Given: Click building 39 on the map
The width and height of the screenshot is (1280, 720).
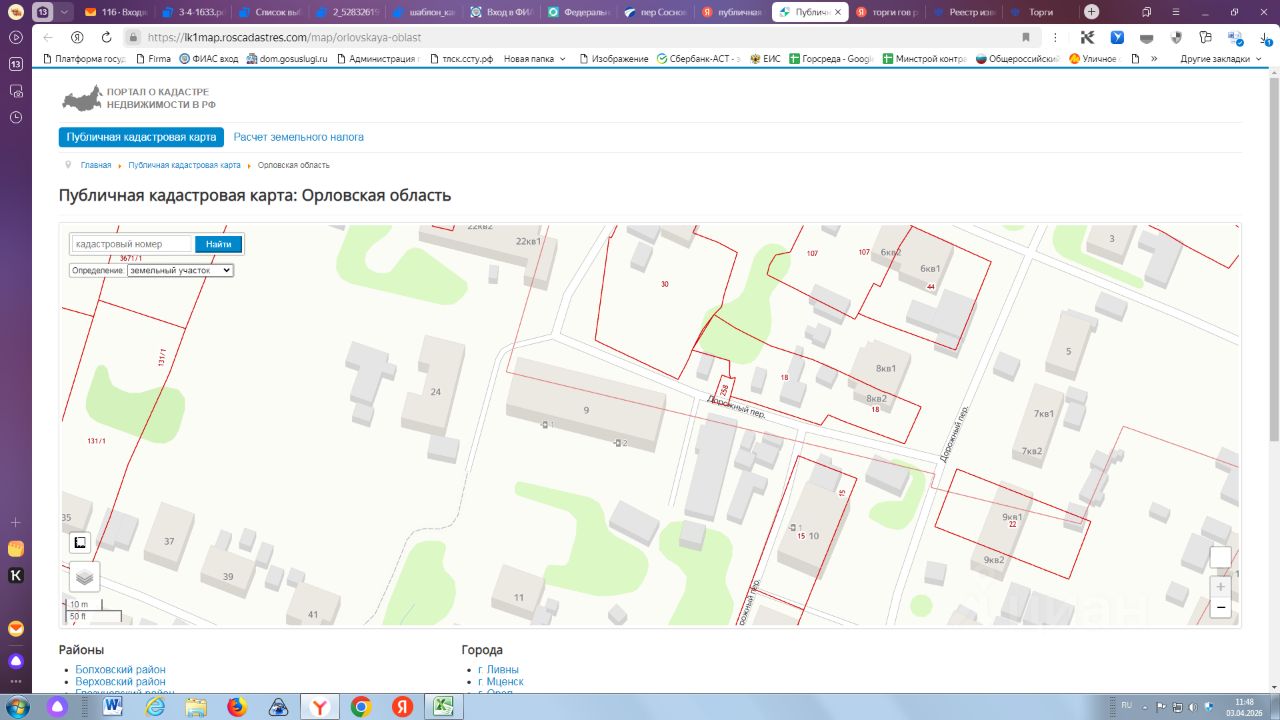Looking at the screenshot, I should (228, 577).
